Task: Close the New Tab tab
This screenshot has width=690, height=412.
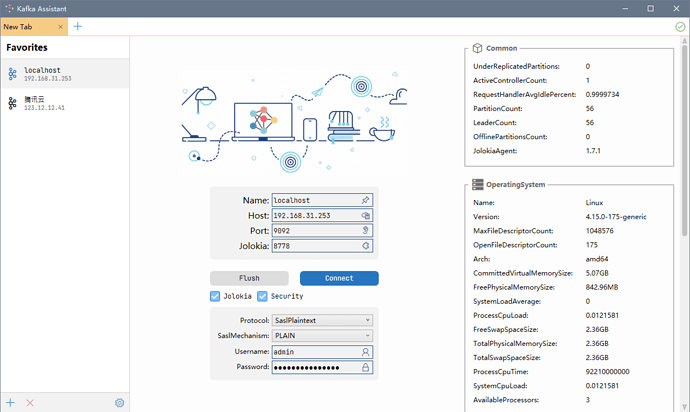Action: click(60, 27)
